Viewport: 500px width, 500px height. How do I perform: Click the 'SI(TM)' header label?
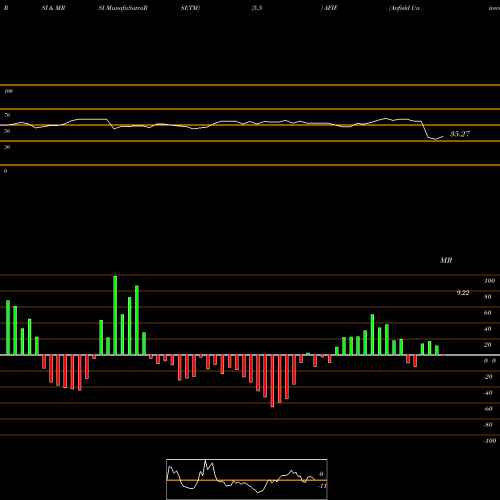coord(190,8)
